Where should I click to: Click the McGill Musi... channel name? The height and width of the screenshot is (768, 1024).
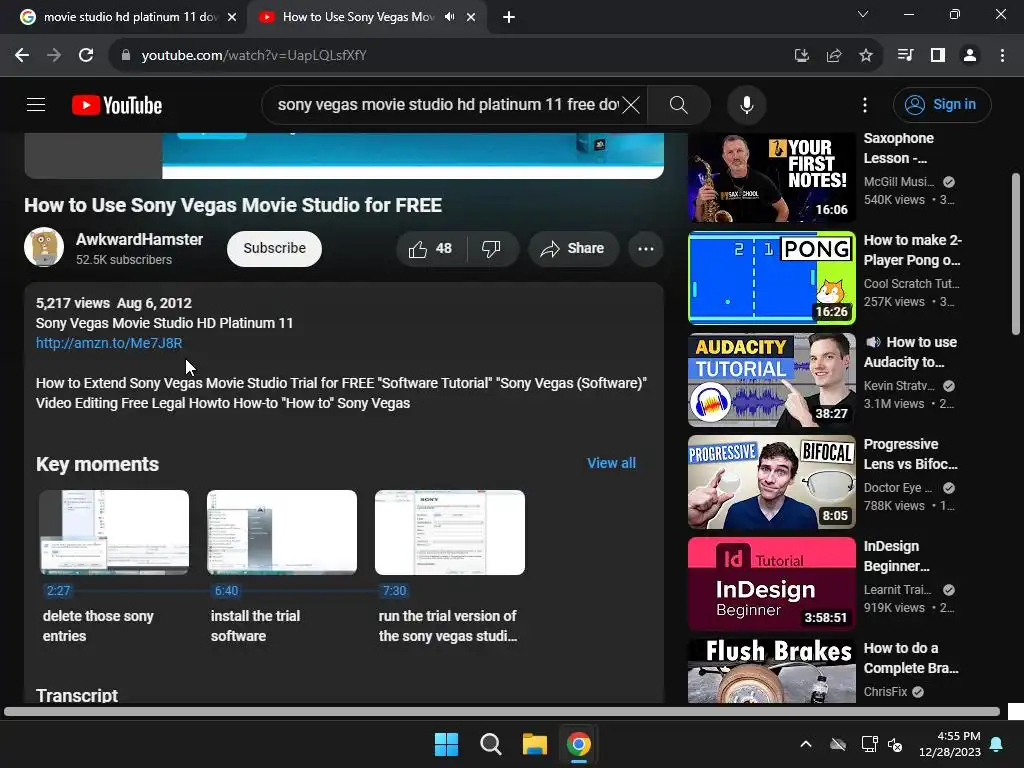coord(899,182)
